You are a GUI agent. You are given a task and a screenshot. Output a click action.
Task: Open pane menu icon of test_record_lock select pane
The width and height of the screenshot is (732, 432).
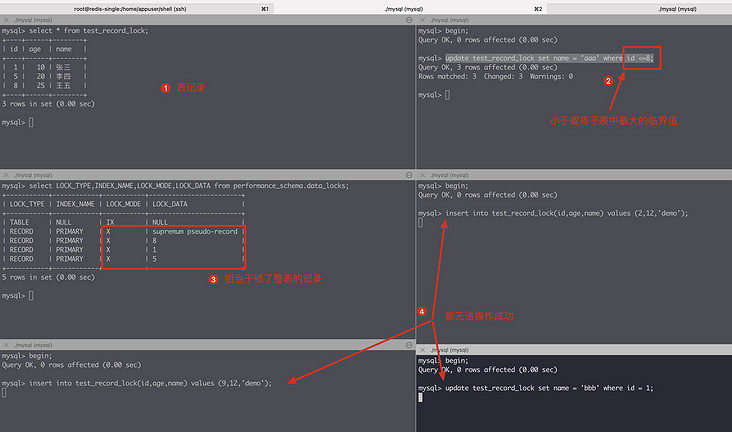pyautogui.click(x=409, y=20)
